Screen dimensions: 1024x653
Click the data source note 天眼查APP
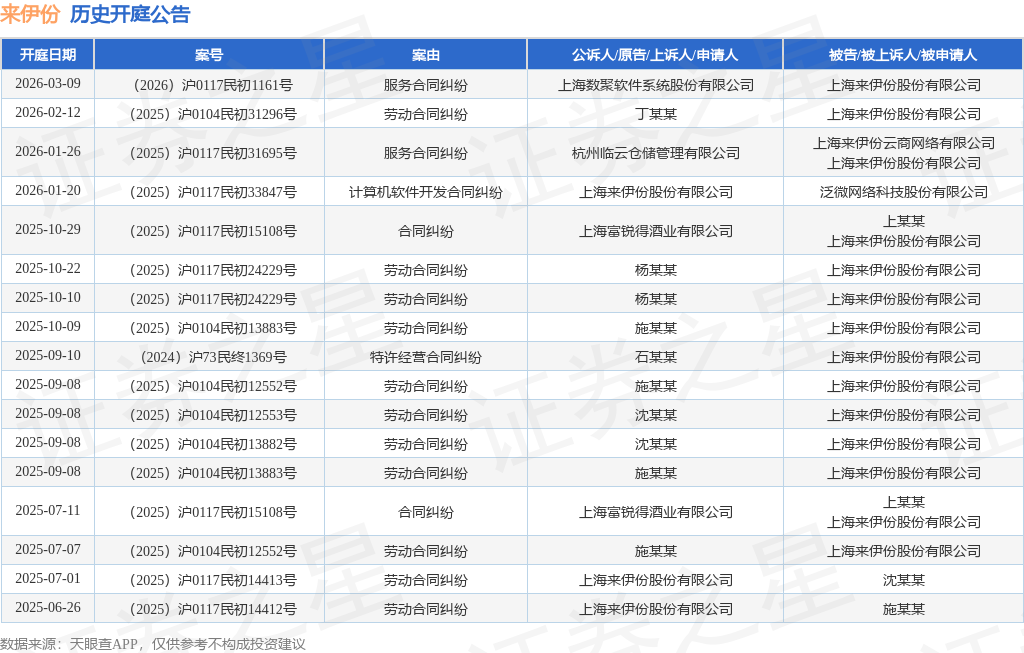[x=103, y=644]
